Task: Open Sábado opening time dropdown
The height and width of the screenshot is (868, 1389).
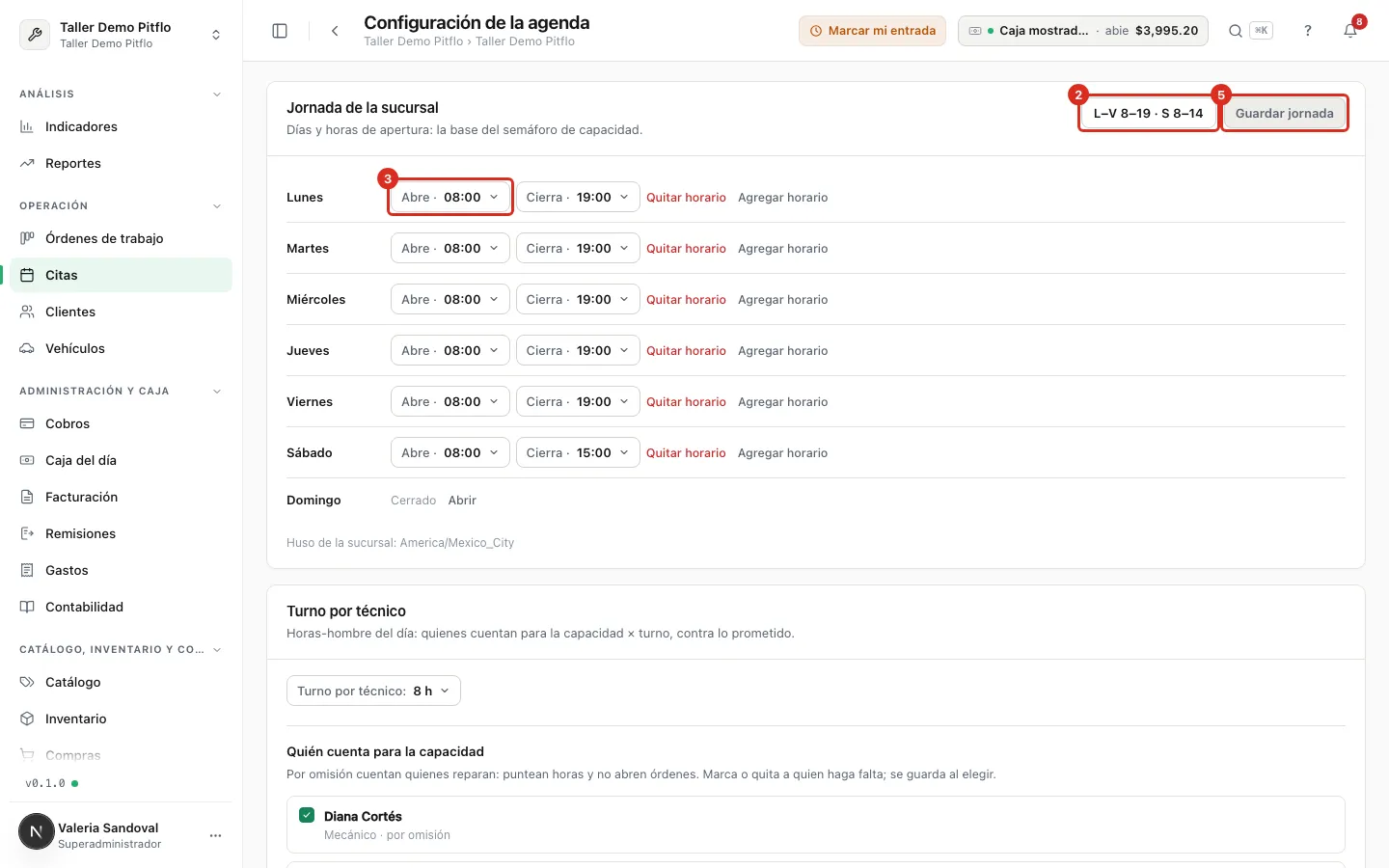Action: [x=450, y=452]
